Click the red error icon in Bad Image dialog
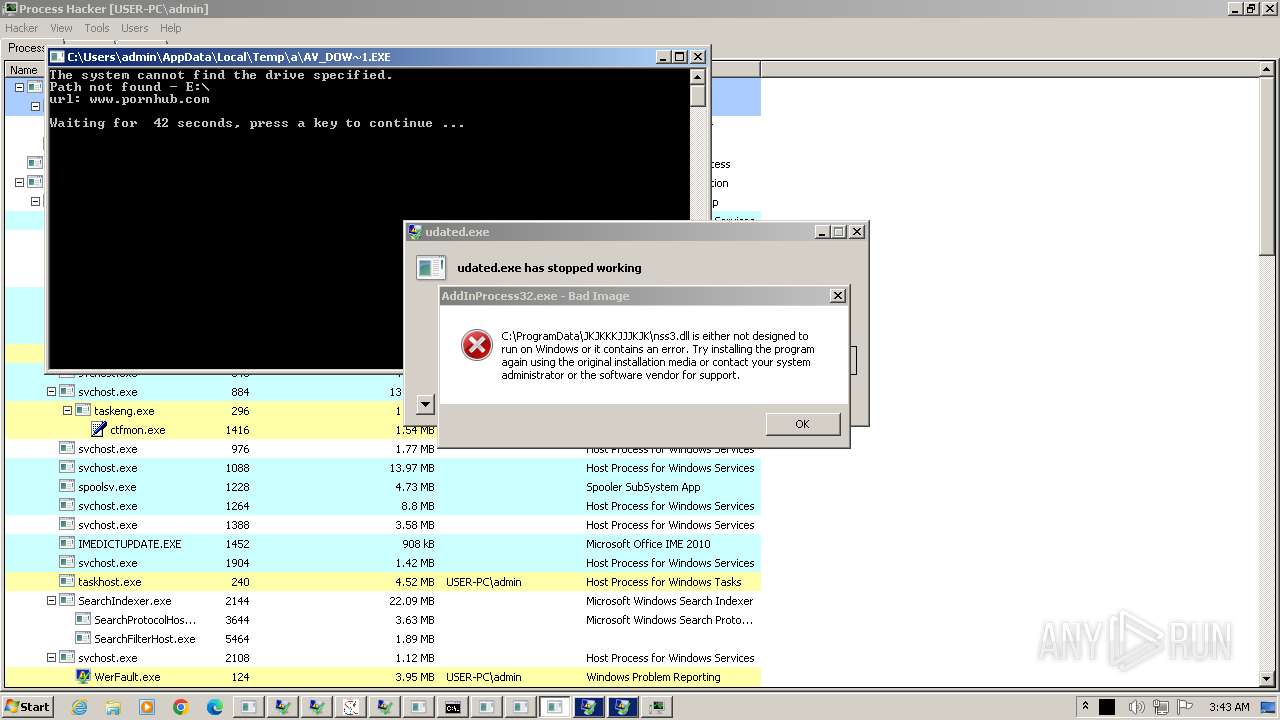Image resolution: width=1280 pixels, height=720 pixels. point(477,345)
